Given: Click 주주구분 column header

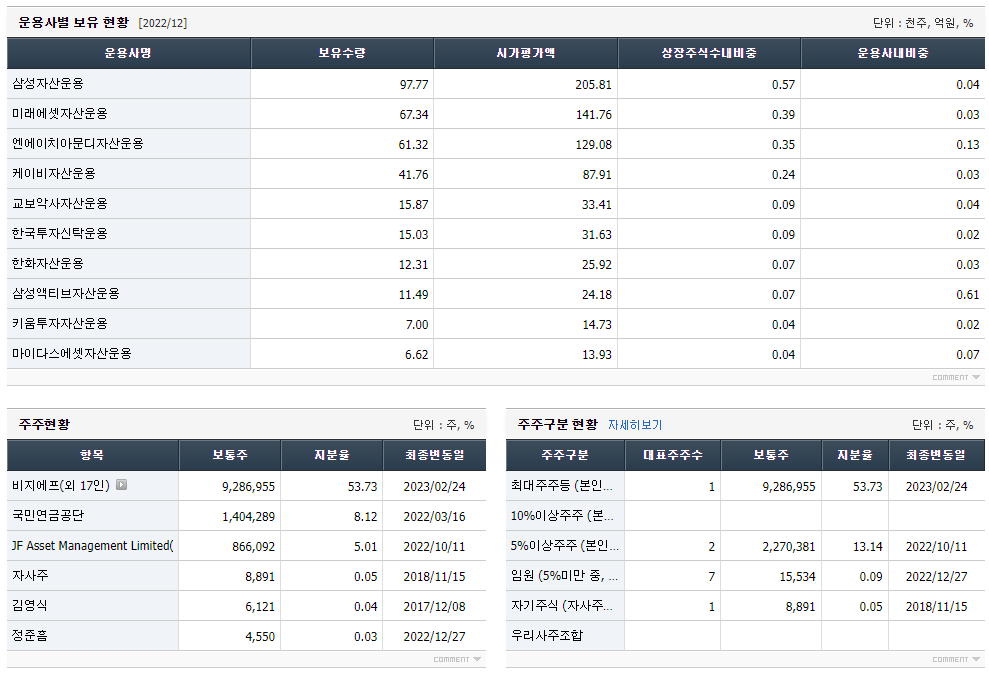Looking at the screenshot, I should coord(565,455).
